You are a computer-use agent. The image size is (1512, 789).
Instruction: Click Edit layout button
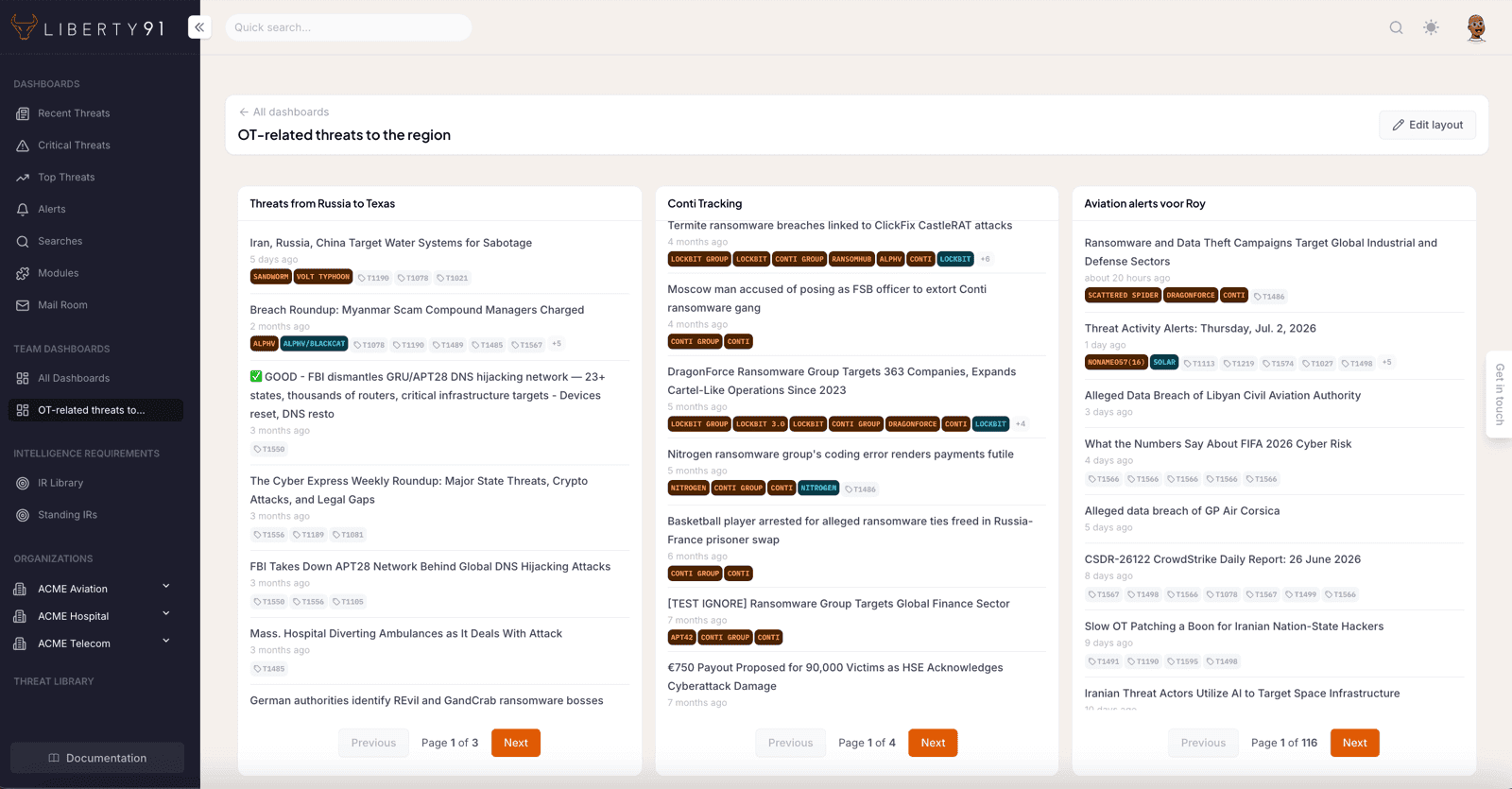coord(1427,125)
